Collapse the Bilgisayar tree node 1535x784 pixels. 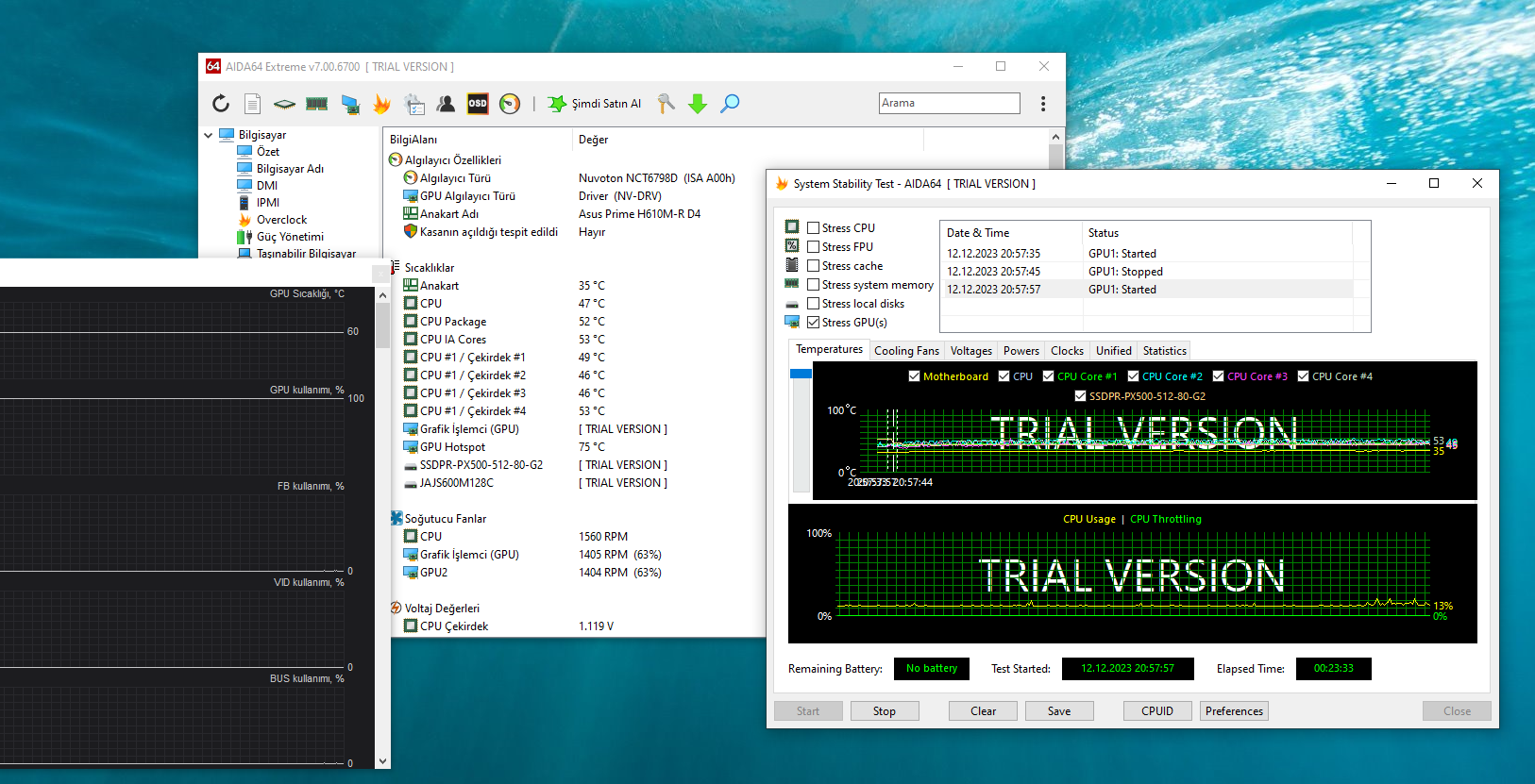coord(209,135)
